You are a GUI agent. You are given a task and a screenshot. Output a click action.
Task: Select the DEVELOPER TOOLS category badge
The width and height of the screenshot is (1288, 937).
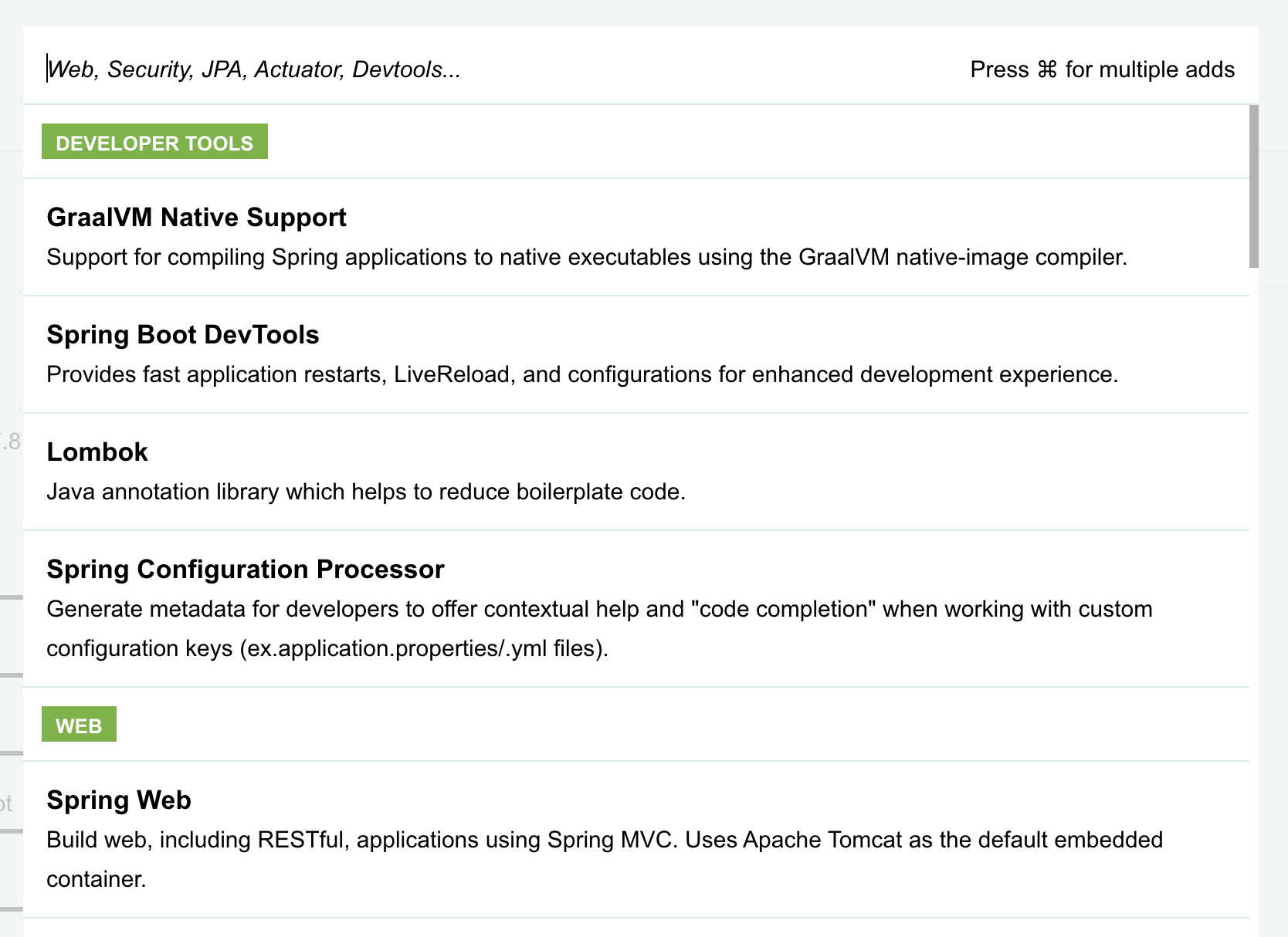[x=154, y=142]
